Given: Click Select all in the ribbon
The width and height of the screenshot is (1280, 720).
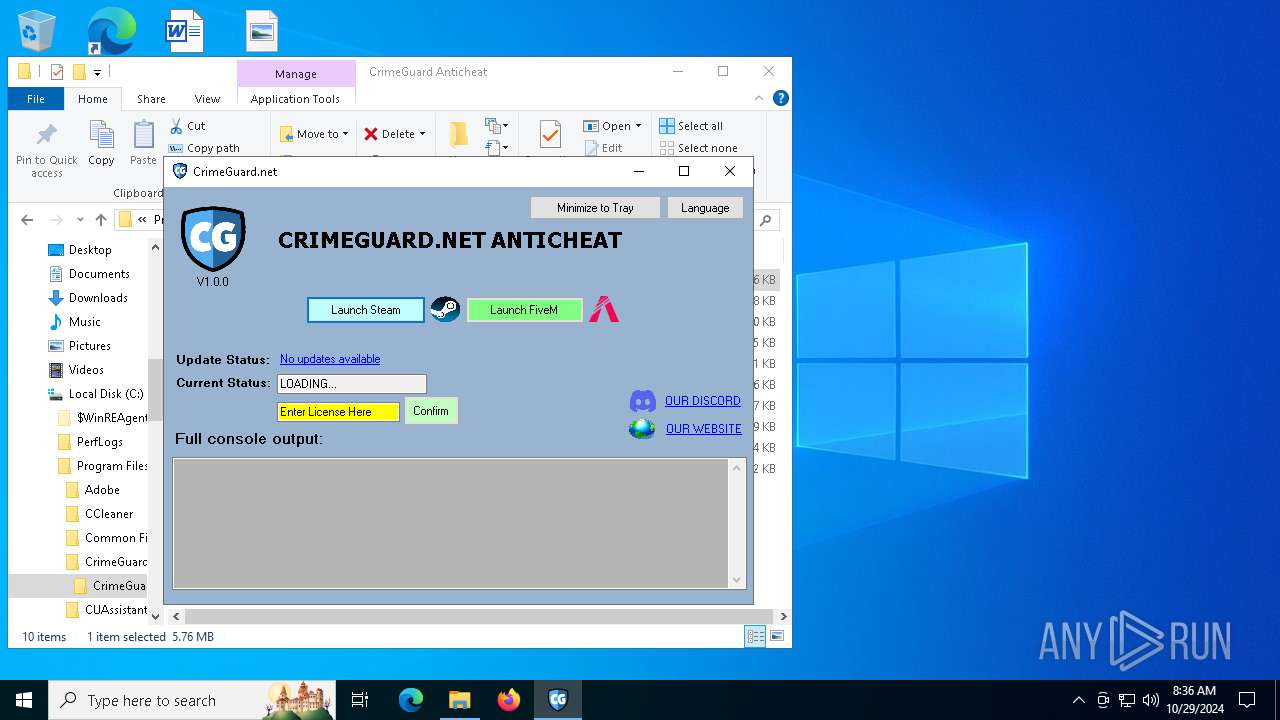Looking at the screenshot, I should point(691,126).
